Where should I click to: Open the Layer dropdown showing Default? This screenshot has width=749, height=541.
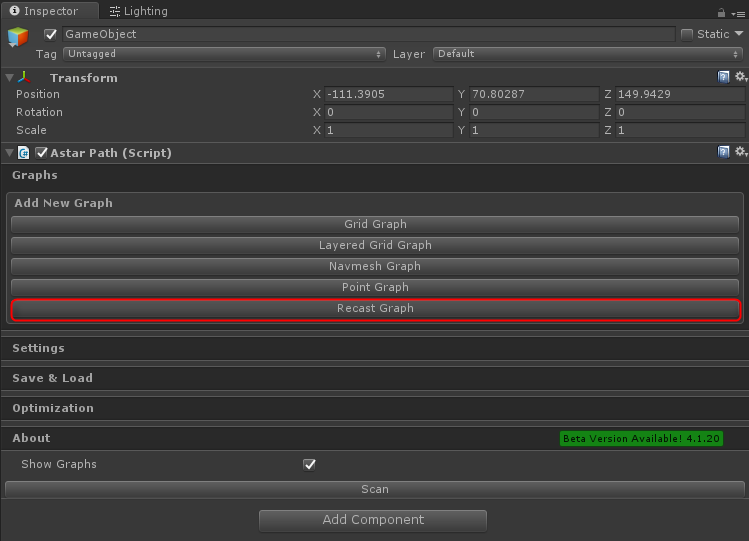(x=587, y=54)
